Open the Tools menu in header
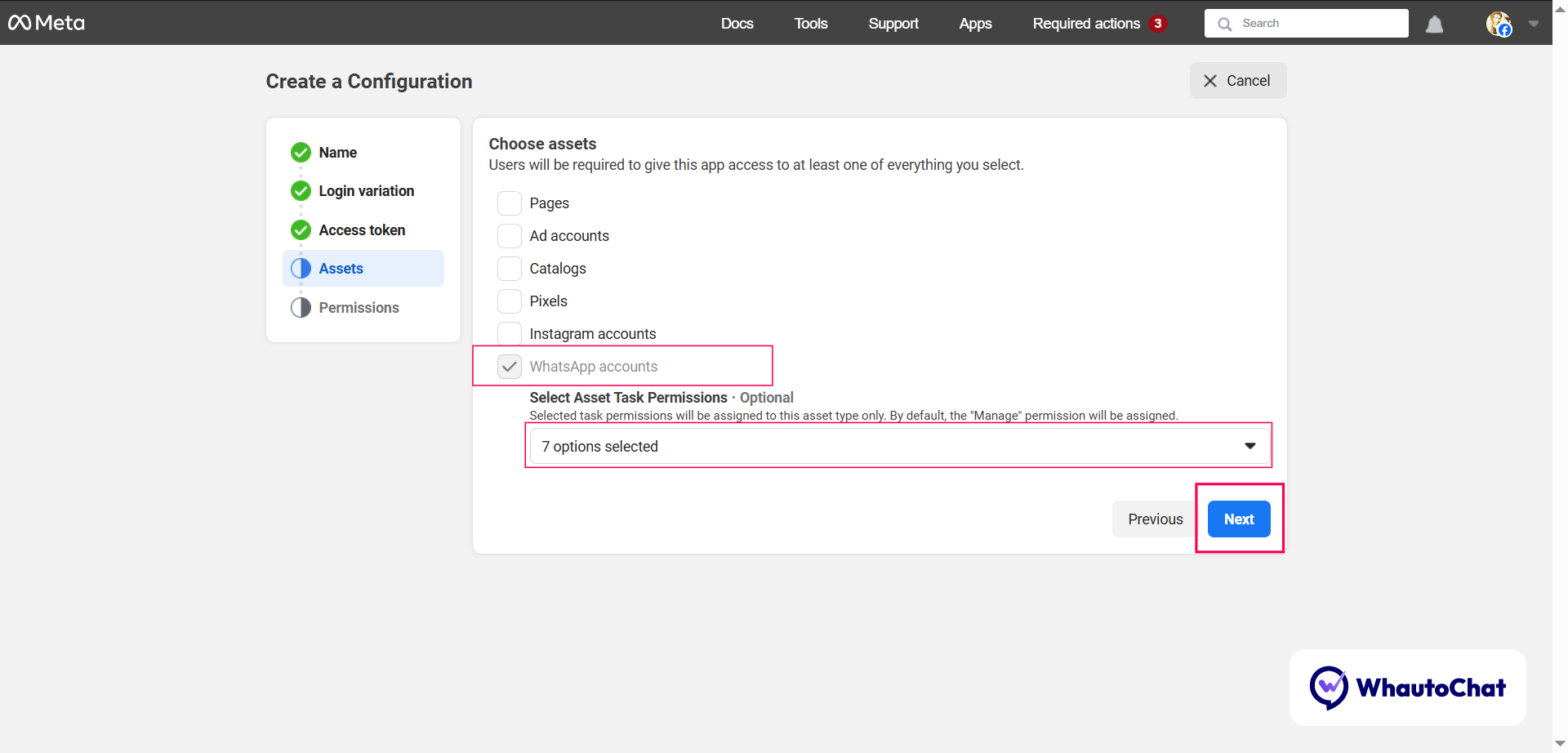This screenshot has height=753, width=1568. [810, 24]
